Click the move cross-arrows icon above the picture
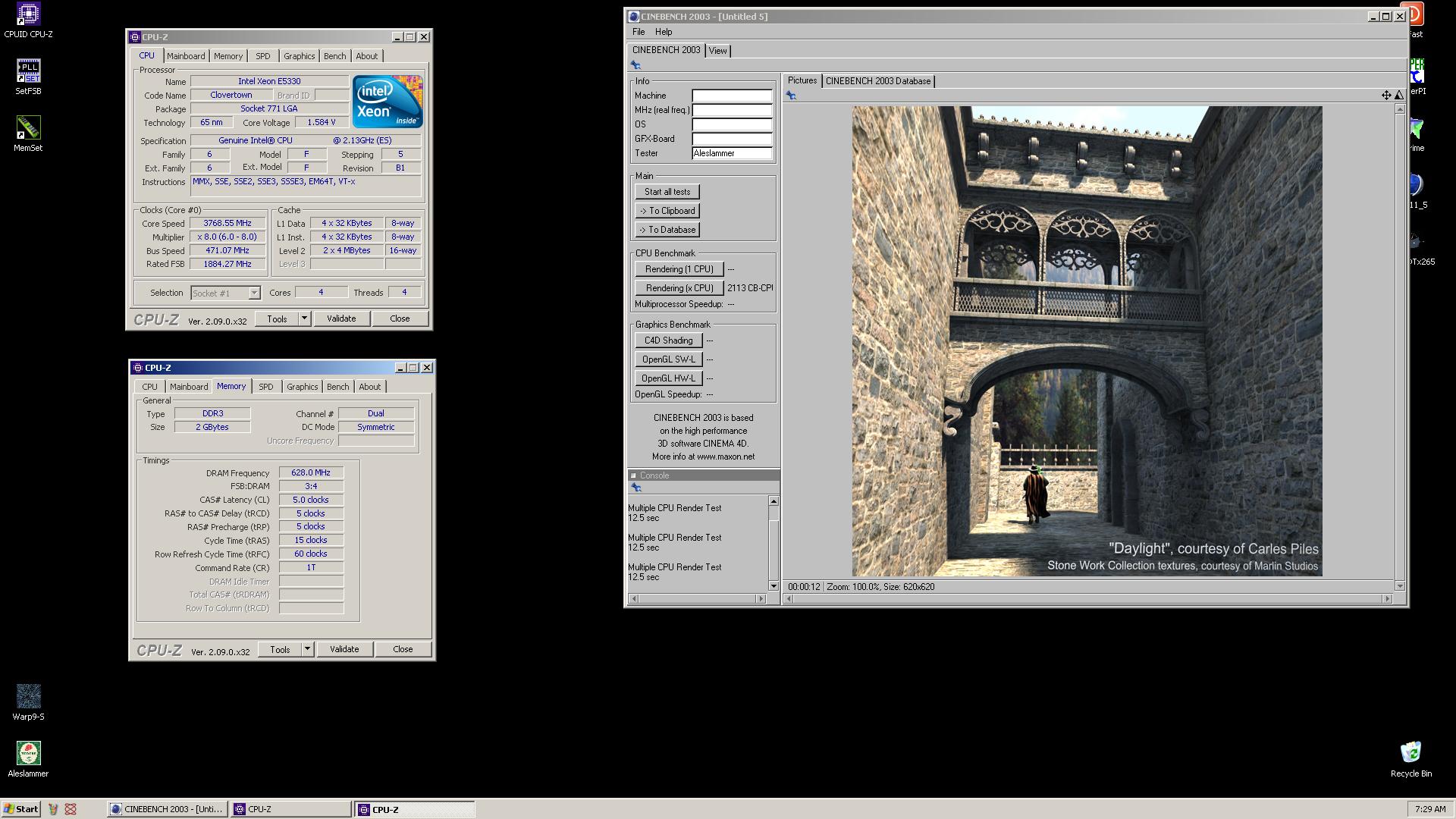This screenshot has width=1456, height=819. tap(1386, 95)
